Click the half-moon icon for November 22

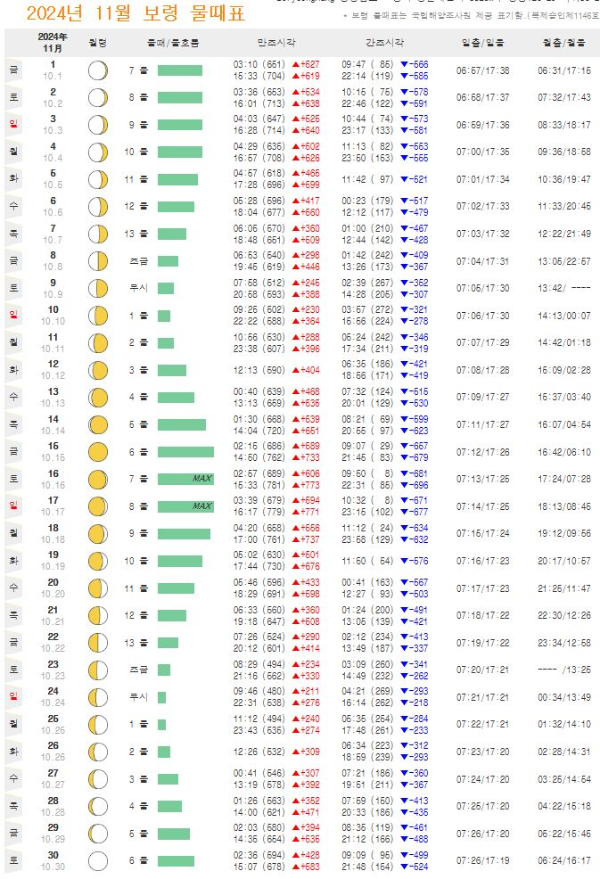click(98, 642)
